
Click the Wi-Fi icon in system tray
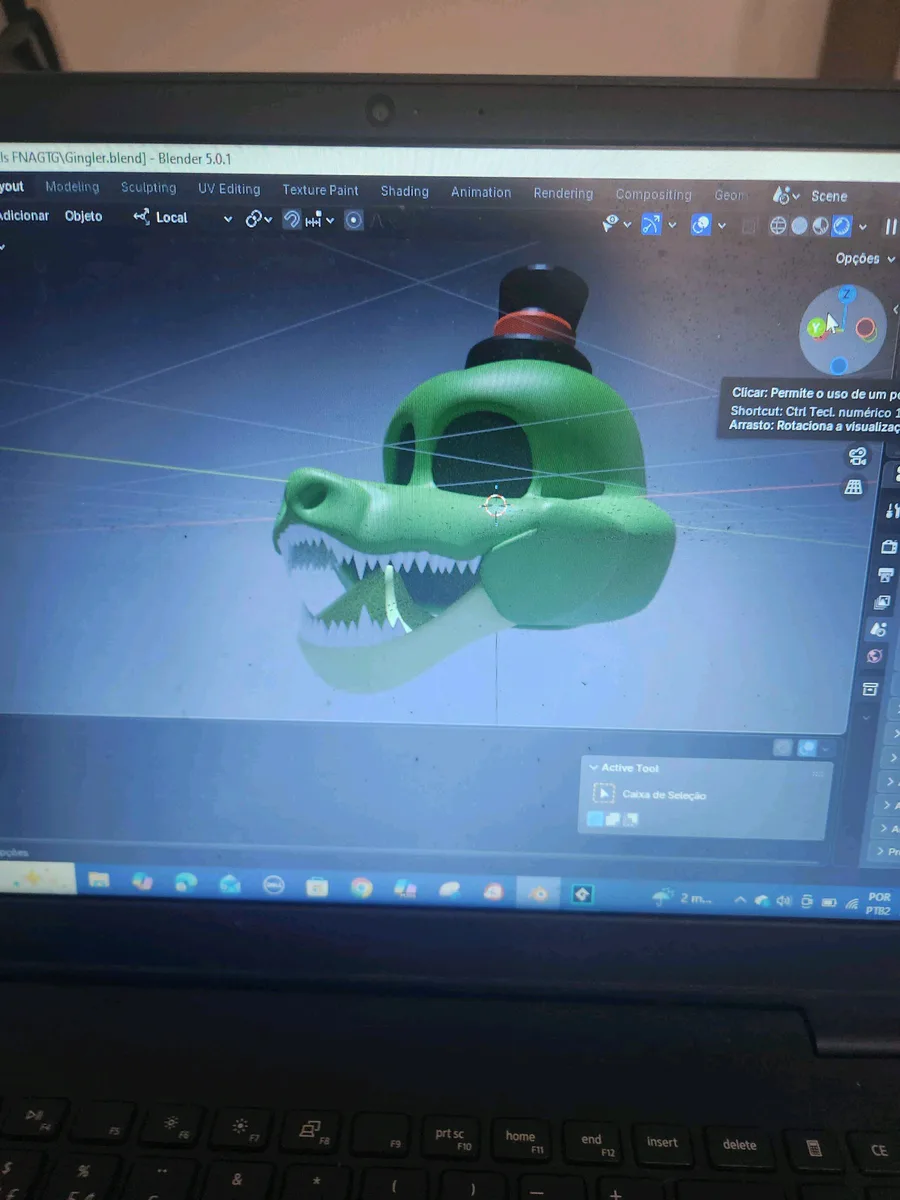coord(852,904)
